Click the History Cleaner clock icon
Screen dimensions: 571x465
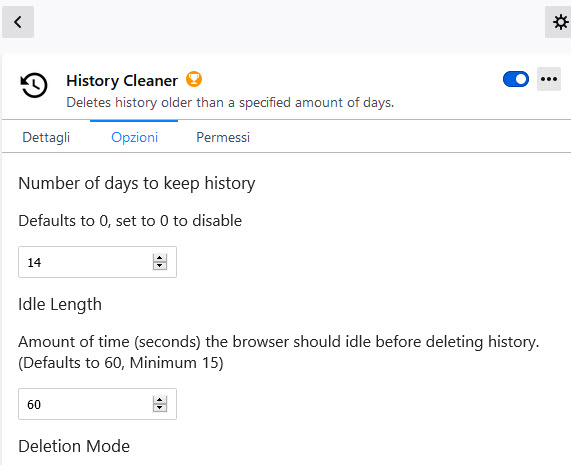coord(34,85)
